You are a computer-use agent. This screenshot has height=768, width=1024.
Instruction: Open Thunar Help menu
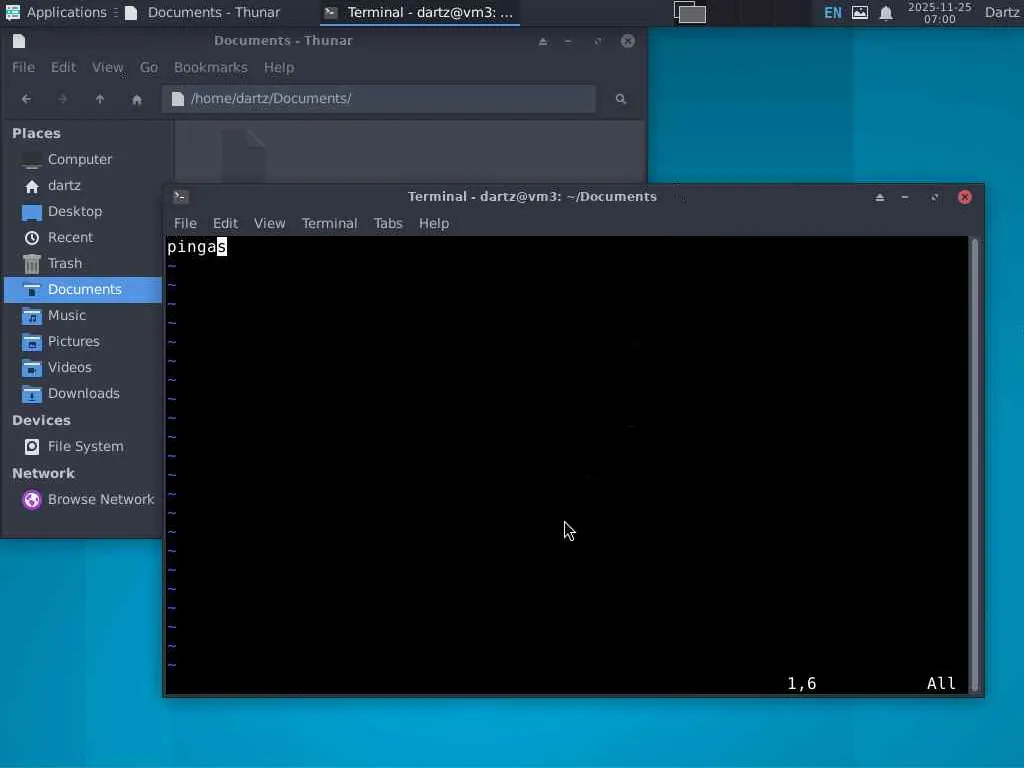(x=279, y=67)
